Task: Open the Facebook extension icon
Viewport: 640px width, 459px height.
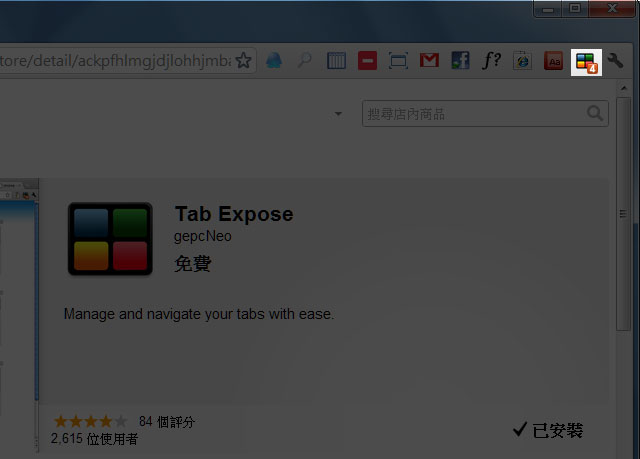Action: click(x=460, y=60)
